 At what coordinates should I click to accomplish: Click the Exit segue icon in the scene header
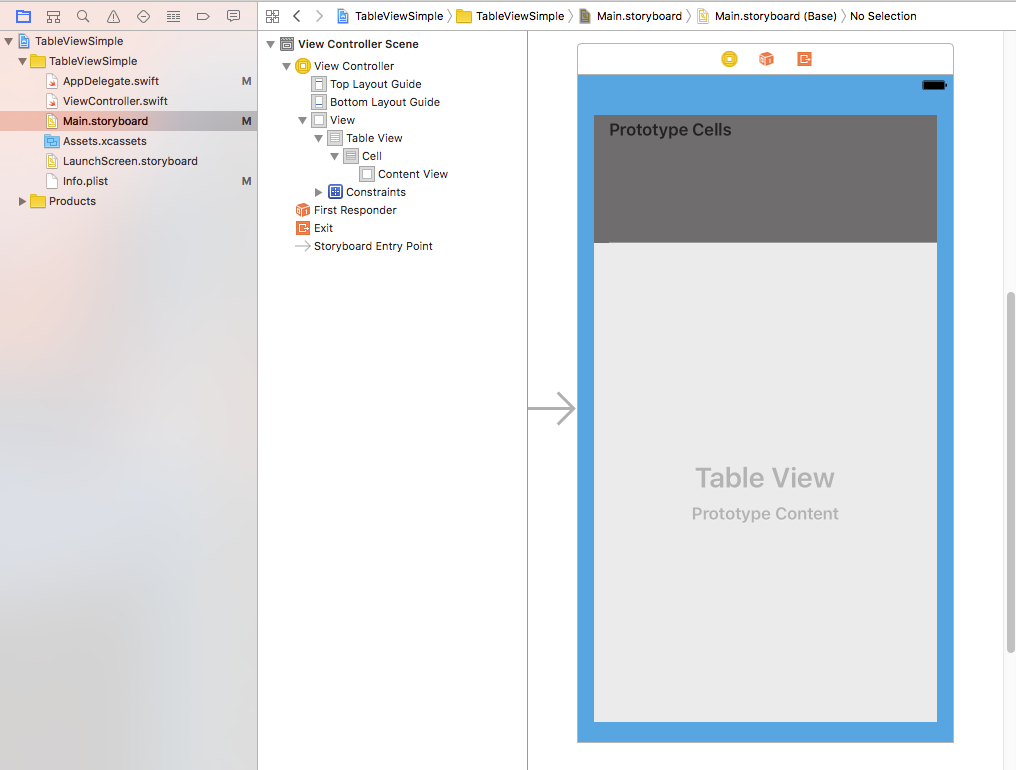point(804,59)
